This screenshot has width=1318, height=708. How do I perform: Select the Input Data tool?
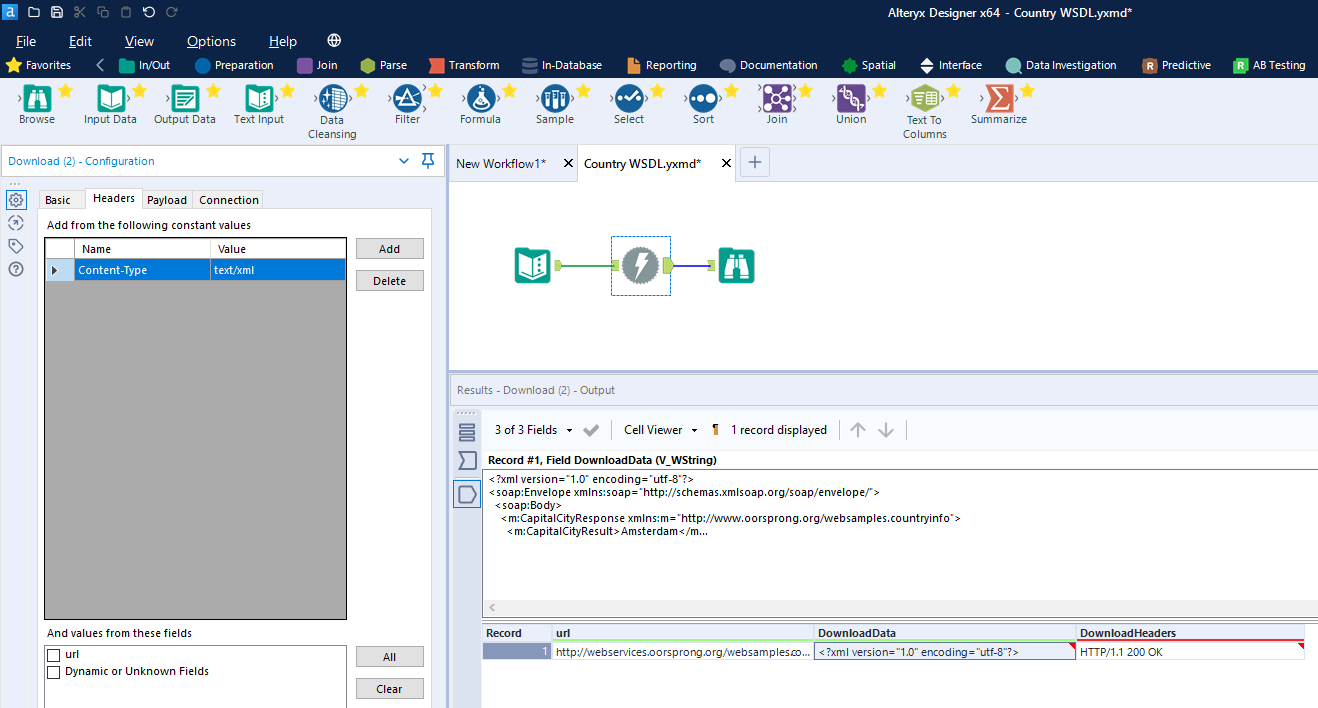click(x=110, y=100)
